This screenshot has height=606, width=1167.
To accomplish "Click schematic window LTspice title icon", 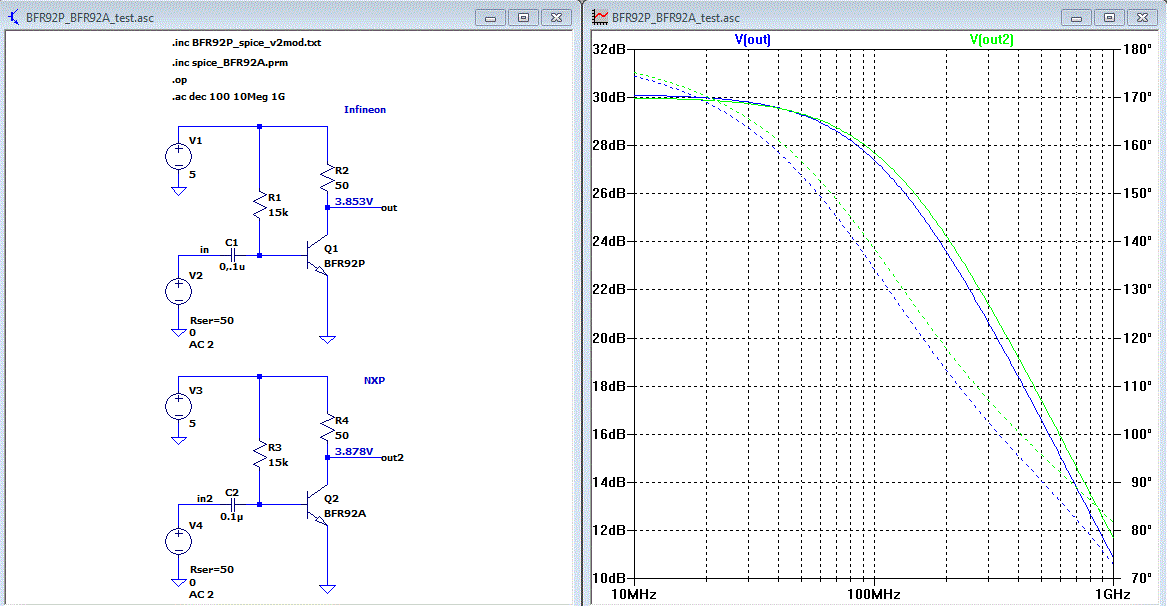I will tap(13, 16).
